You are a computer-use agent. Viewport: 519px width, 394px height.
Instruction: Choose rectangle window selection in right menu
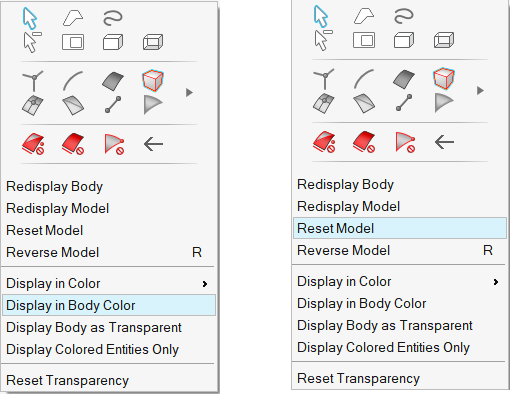pos(364,40)
